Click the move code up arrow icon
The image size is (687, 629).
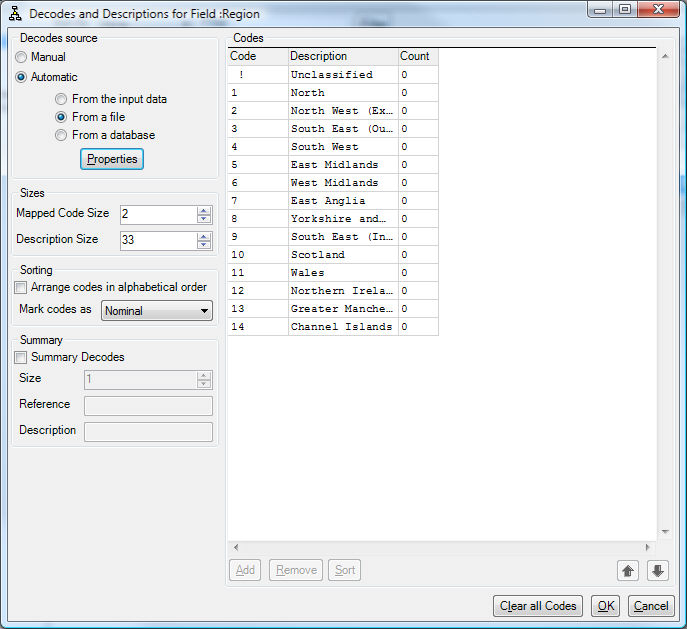tap(628, 570)
